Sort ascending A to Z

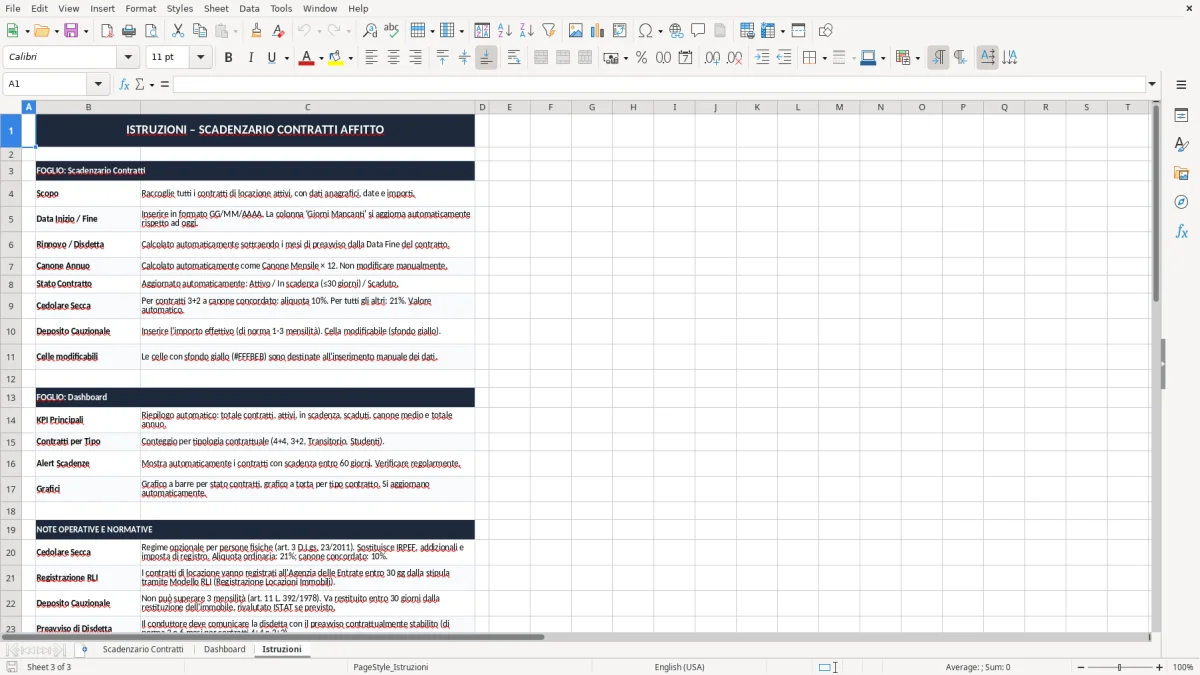pyautogui.click(x=505, y=31)
